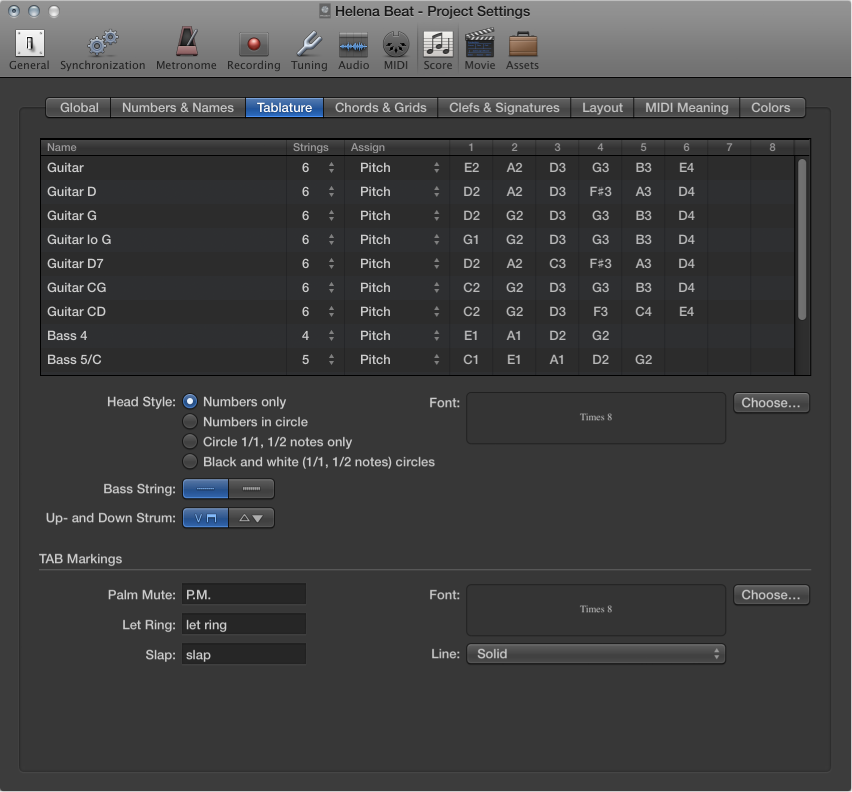Open the Audio settings icon
This screenshot has width=852, height=792.
(353, 45)
